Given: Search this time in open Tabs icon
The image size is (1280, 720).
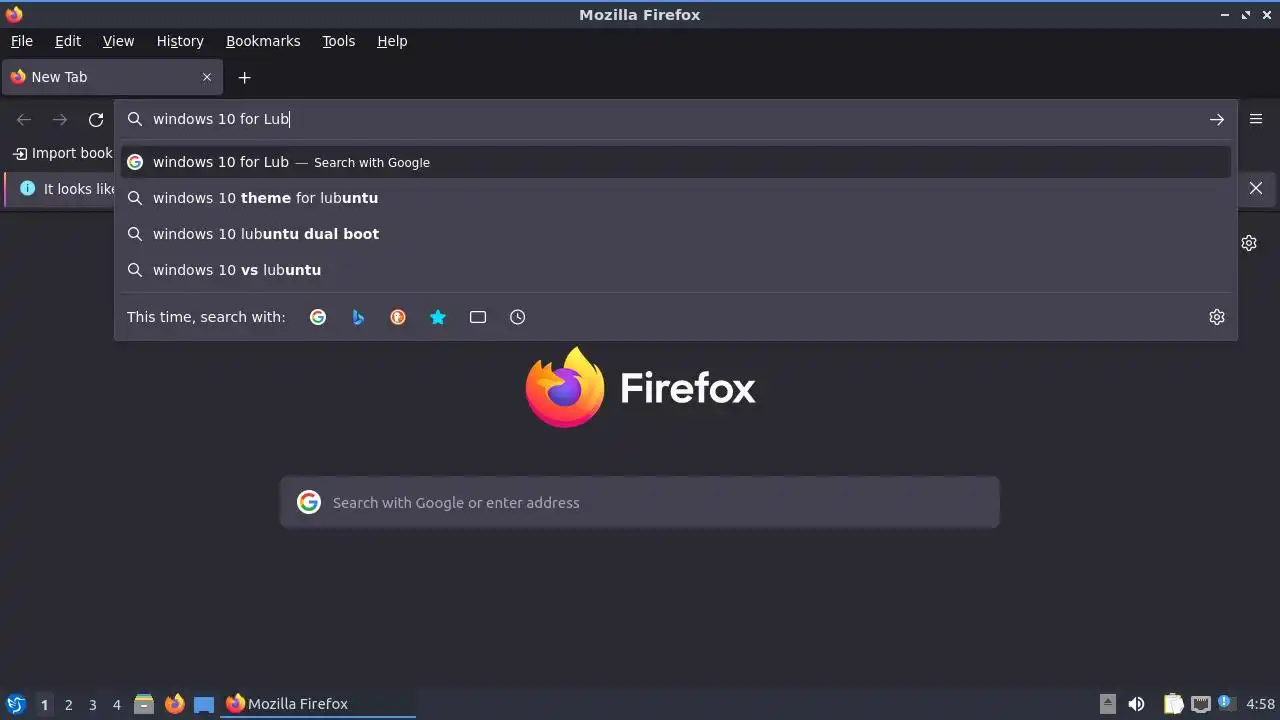Looking at the screenshot, I should (478, 317).
